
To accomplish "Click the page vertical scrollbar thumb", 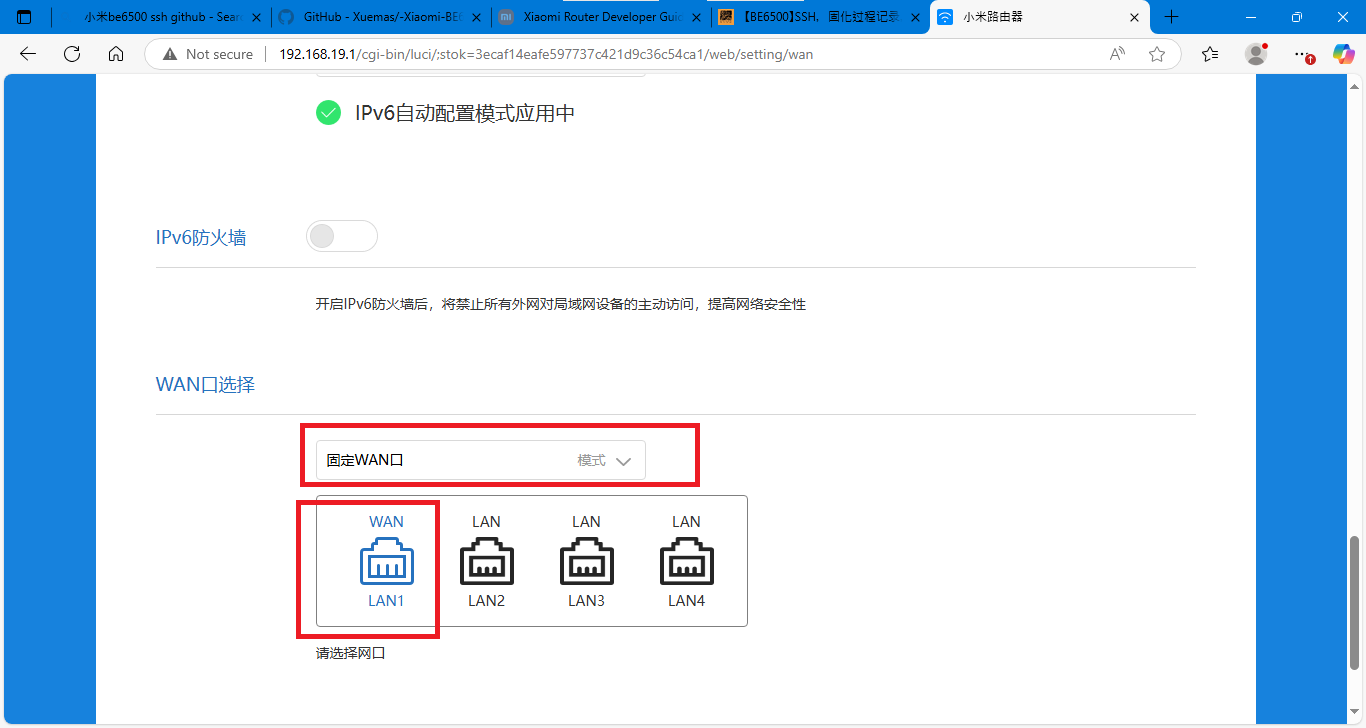I will click(1355, 602).
